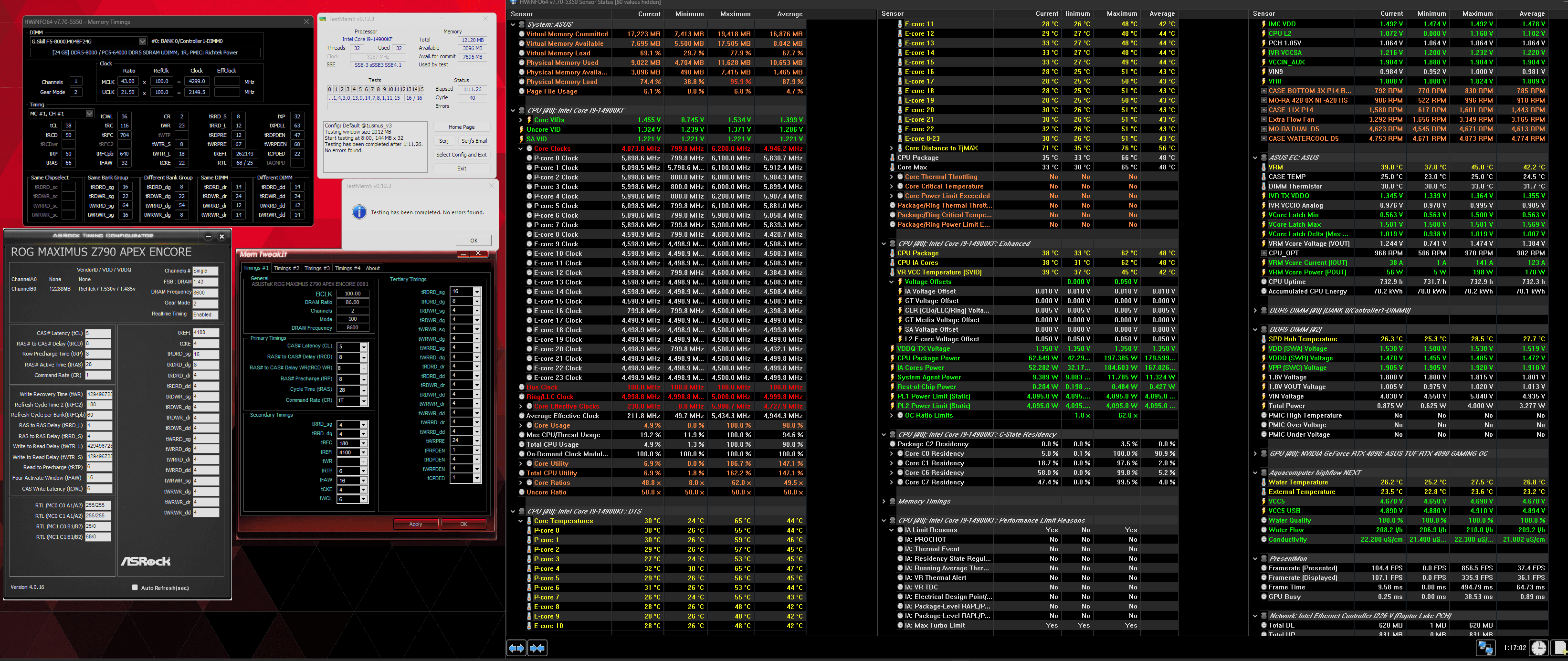The image size is (1568, 661).
Task: Click the Virtual Memory Committed sensor icon
Action: (522, 34)
